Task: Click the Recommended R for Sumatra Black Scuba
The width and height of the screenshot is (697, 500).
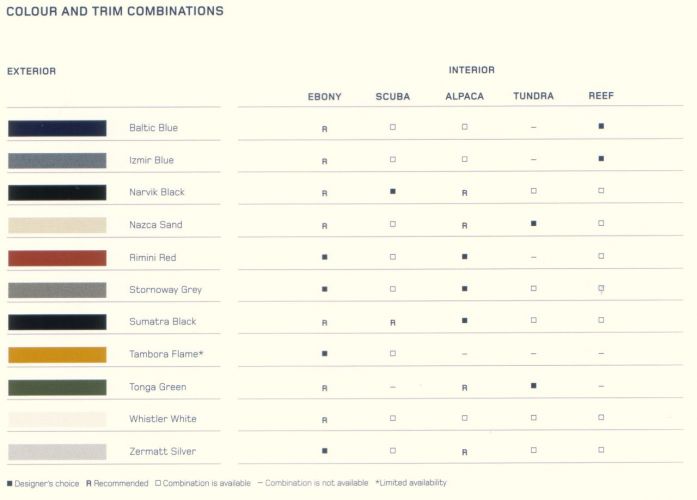Action: click(393, 323)
